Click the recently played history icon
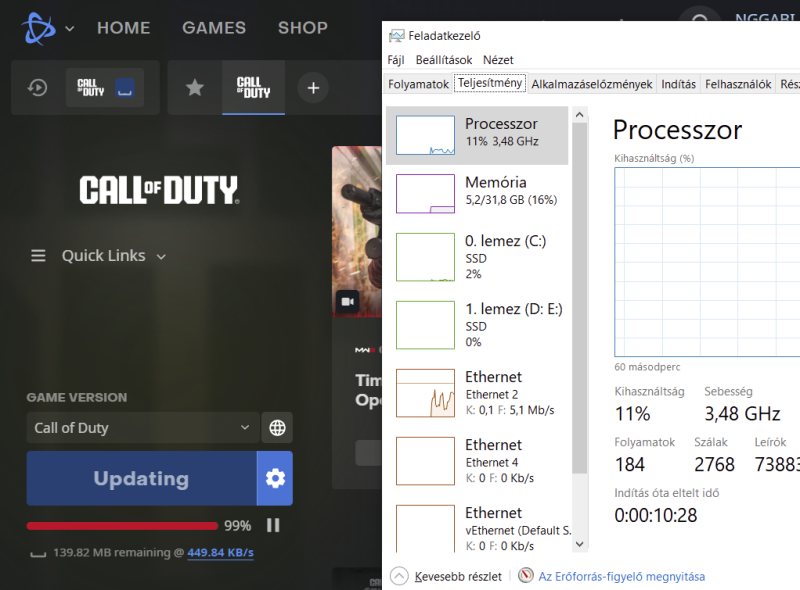Image resolution: width=800 pixels, height=590 pixels. coord(38,88)
